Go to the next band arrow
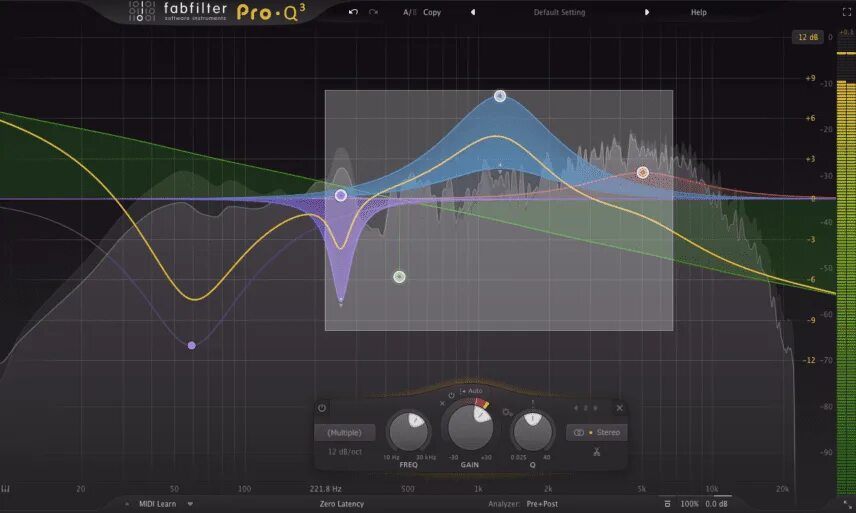 [596, 408]
